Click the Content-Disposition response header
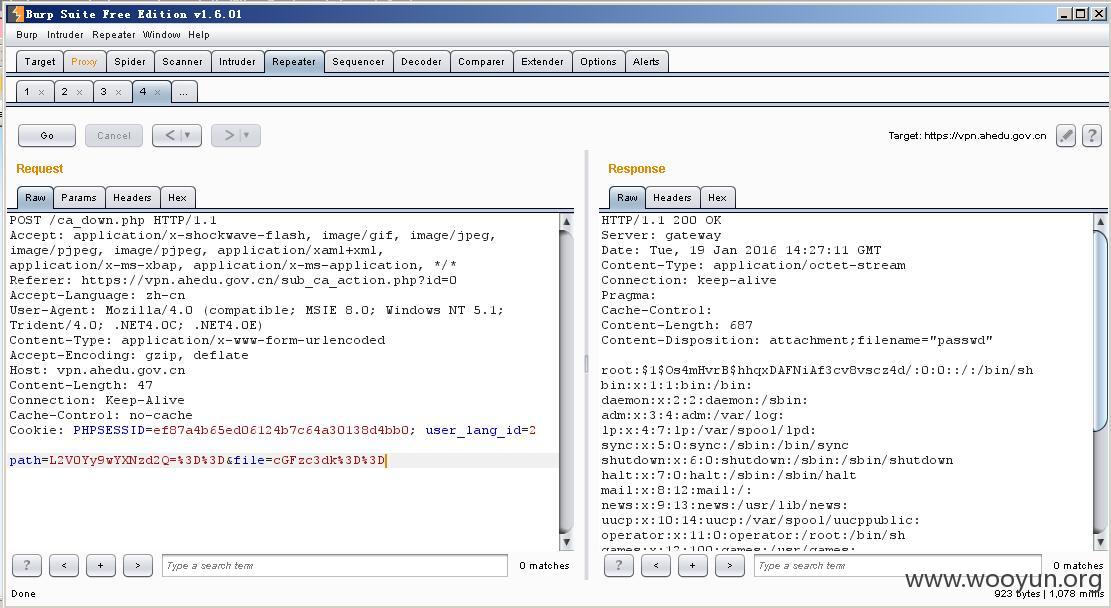1111x608 pixels. tap(797, 340)
